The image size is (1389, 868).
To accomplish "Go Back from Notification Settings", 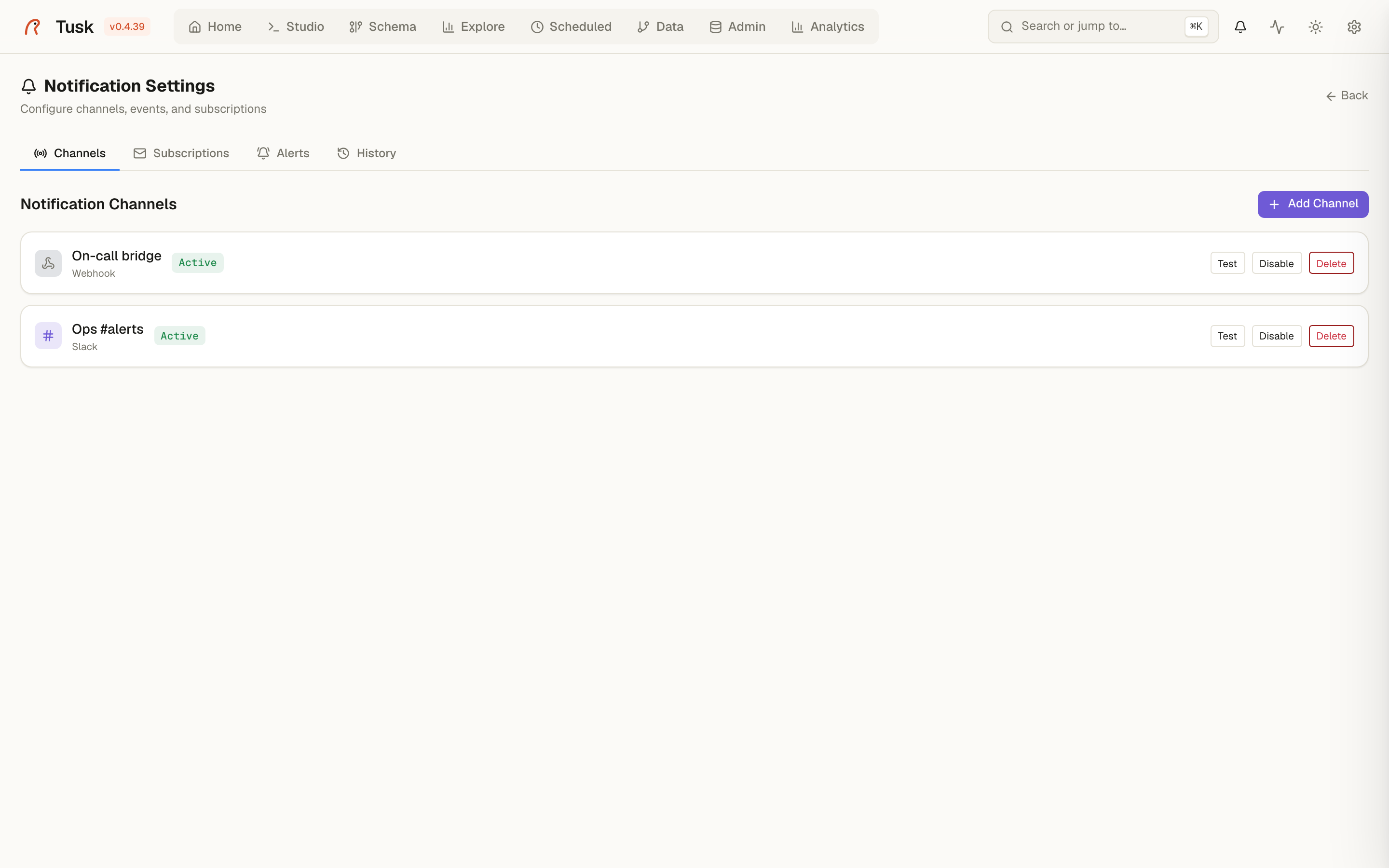I will point(1347,96).
